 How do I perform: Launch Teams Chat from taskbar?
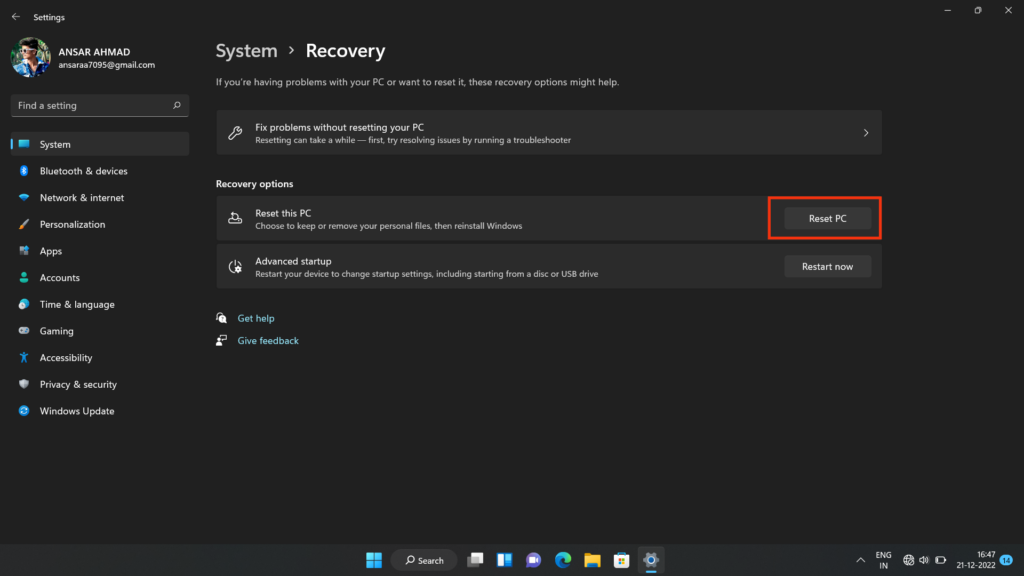point(534,560)
